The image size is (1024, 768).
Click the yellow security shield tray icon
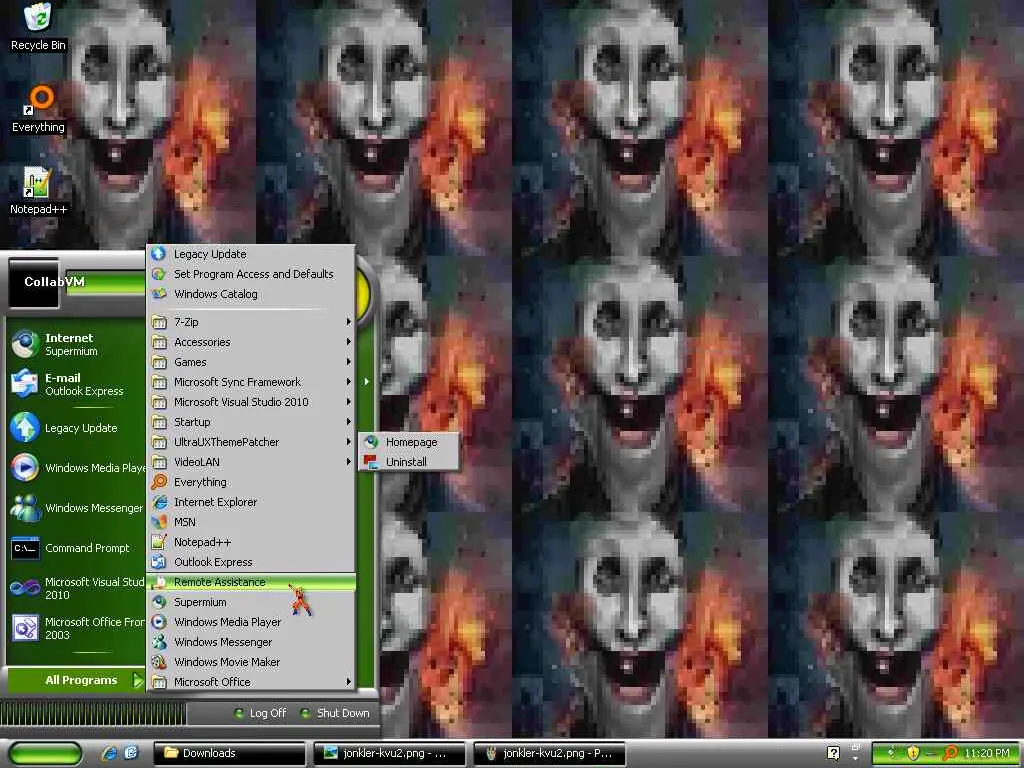[x=913, y=754]
